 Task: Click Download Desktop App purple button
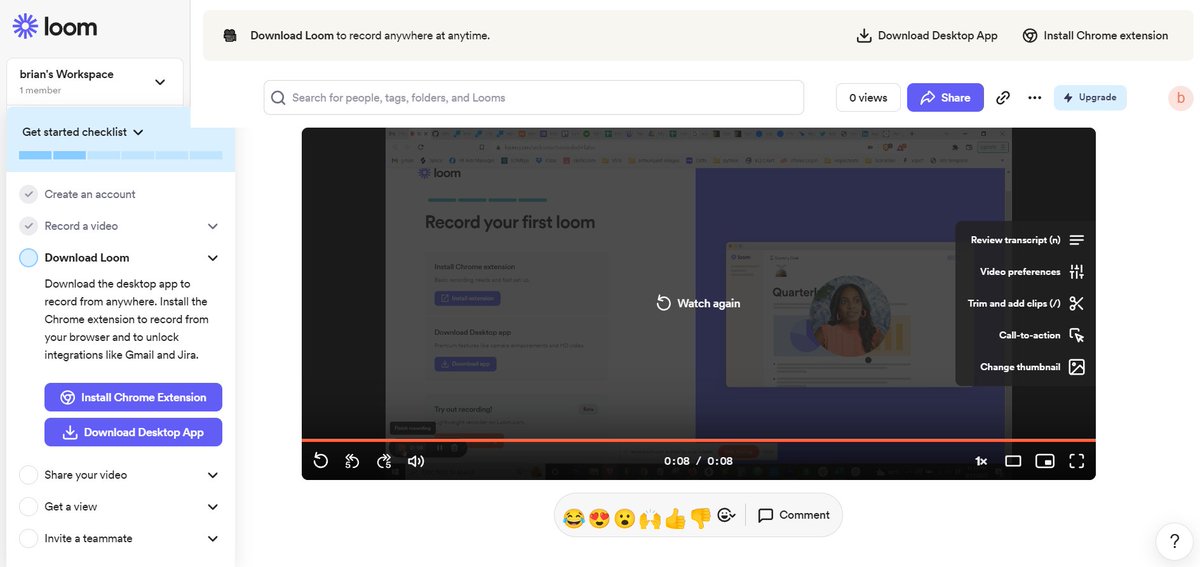click(x=133, y=432)
